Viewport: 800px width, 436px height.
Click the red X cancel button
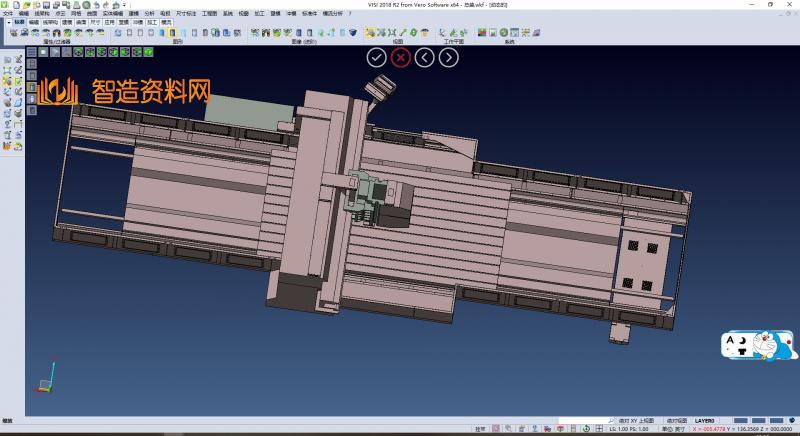401,57
